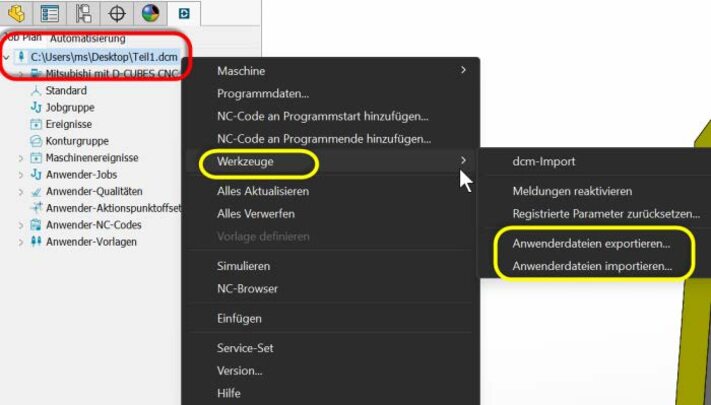The width and height of the screenshot is (711, 405).
Task: Click Simulieren in the context menu
Action: point(243,266)
